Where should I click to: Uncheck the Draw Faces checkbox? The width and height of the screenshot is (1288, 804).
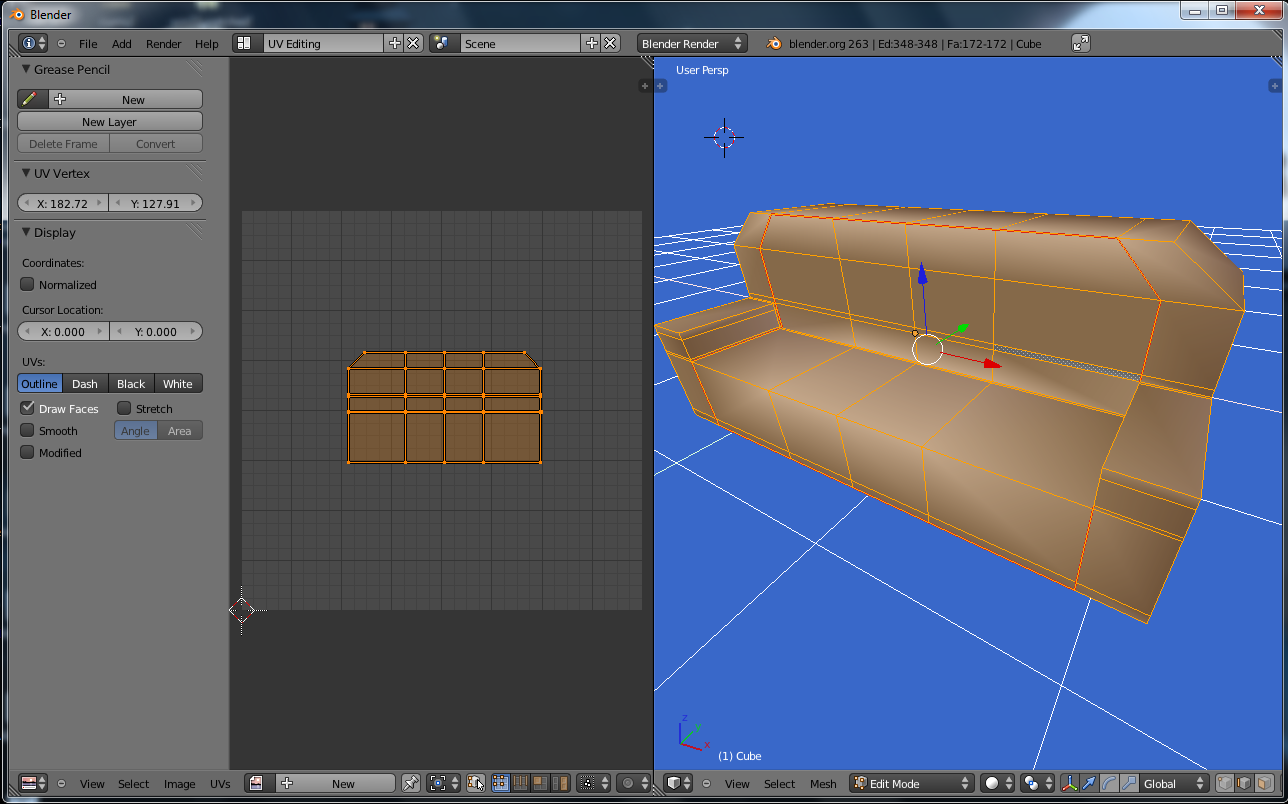click(28, 409)
